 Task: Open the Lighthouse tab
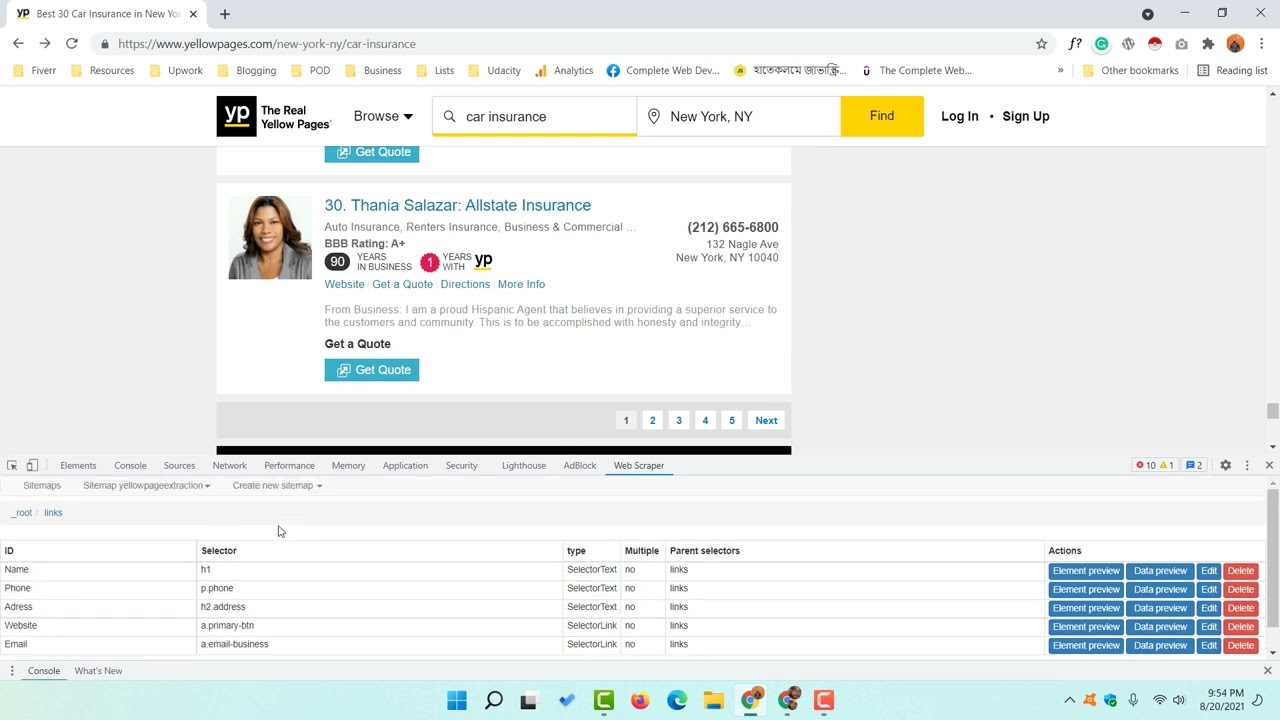pyautogui.click(x=524, y=466)
